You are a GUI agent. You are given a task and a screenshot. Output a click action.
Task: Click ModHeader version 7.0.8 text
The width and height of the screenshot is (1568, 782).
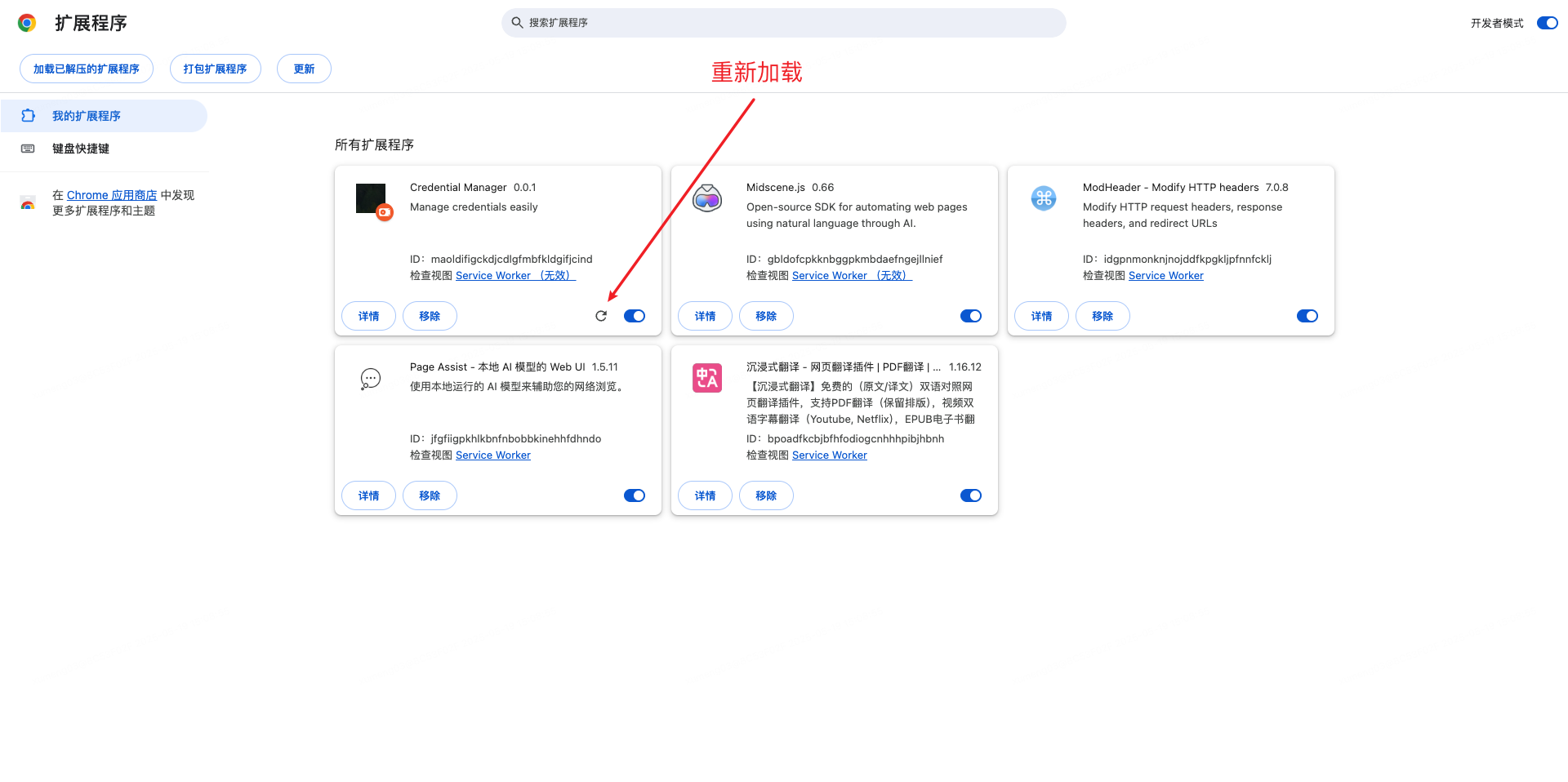point(1276,187)
